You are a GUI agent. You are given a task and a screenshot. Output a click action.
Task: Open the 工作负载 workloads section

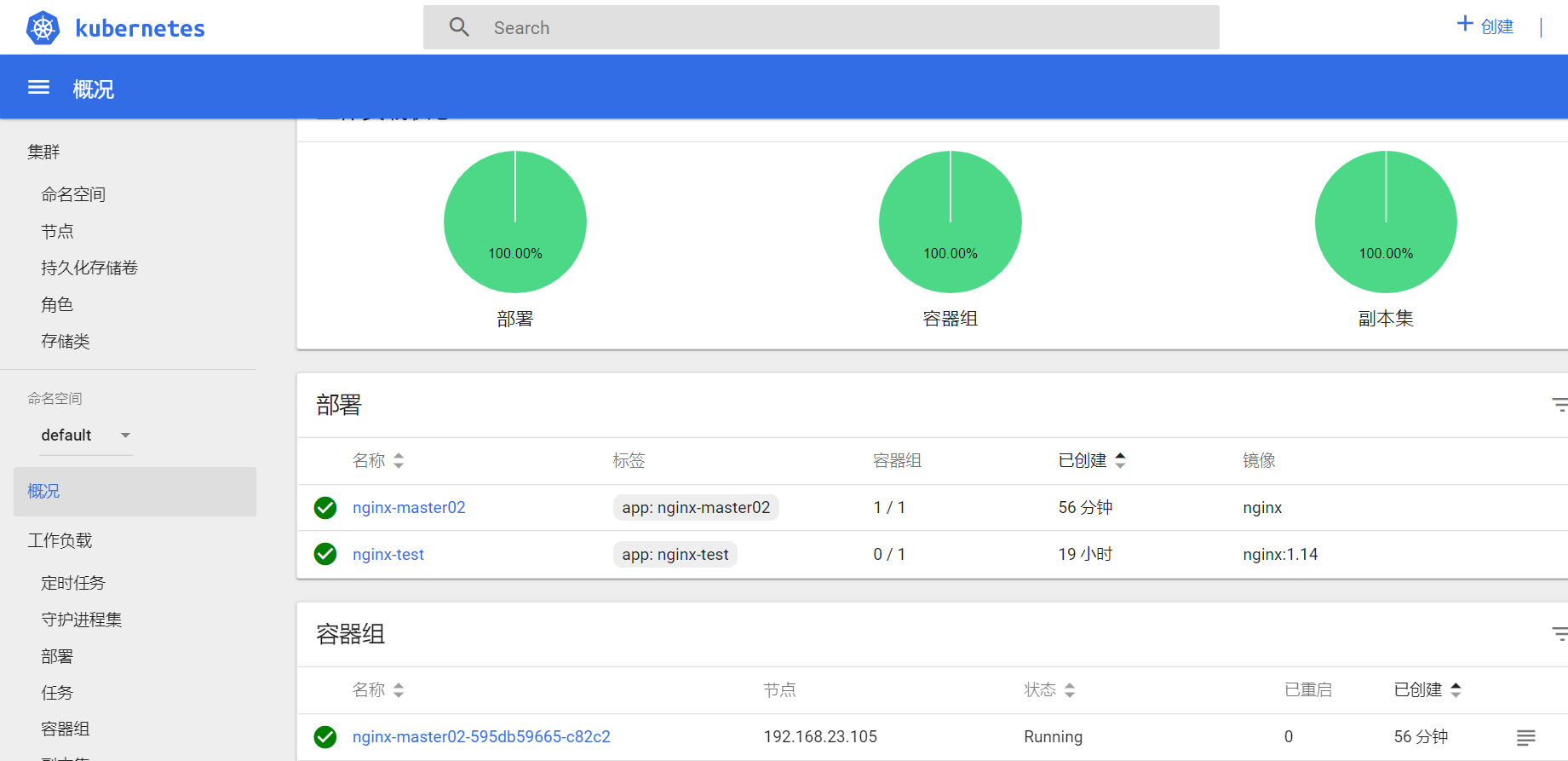coord(60,540)
